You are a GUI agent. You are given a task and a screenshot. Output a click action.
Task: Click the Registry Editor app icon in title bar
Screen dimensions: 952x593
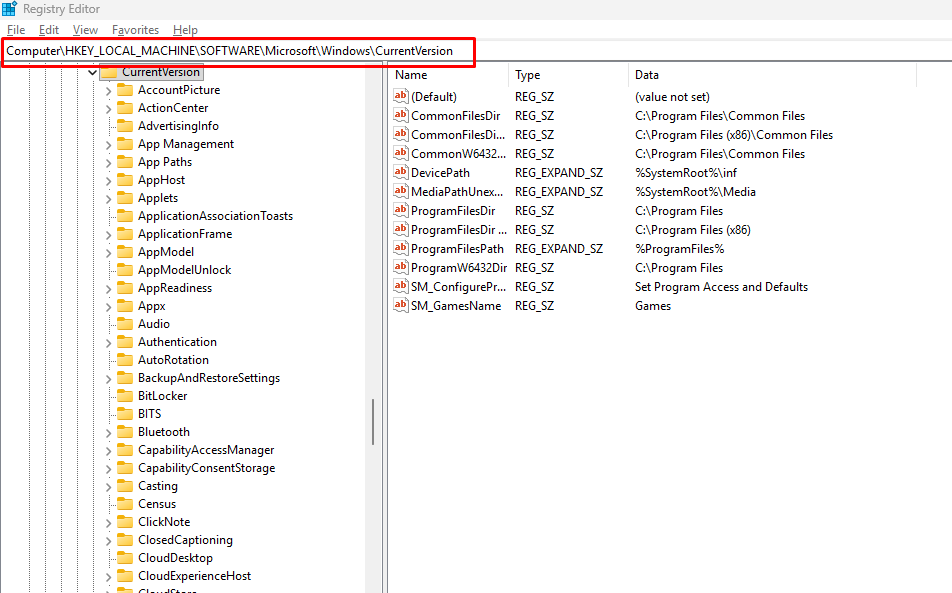[x=9, y=9]
